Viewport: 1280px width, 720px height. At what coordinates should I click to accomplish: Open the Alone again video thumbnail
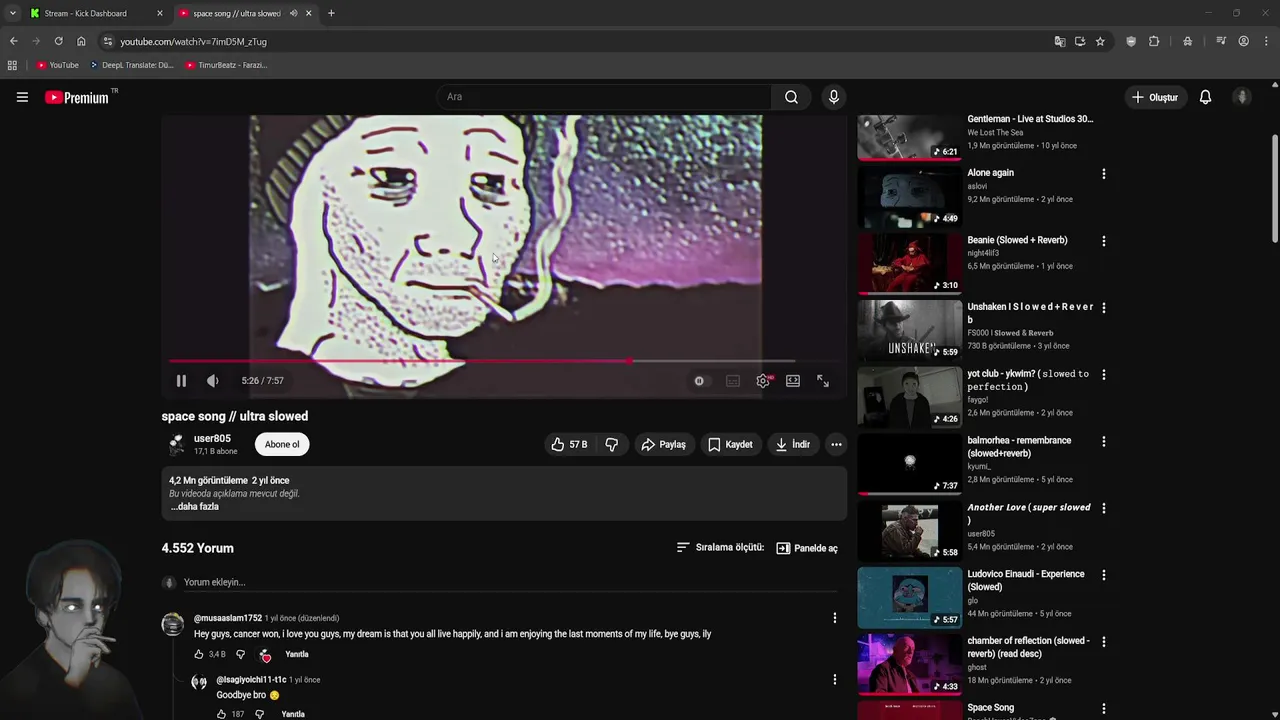[x=909, y=196]
